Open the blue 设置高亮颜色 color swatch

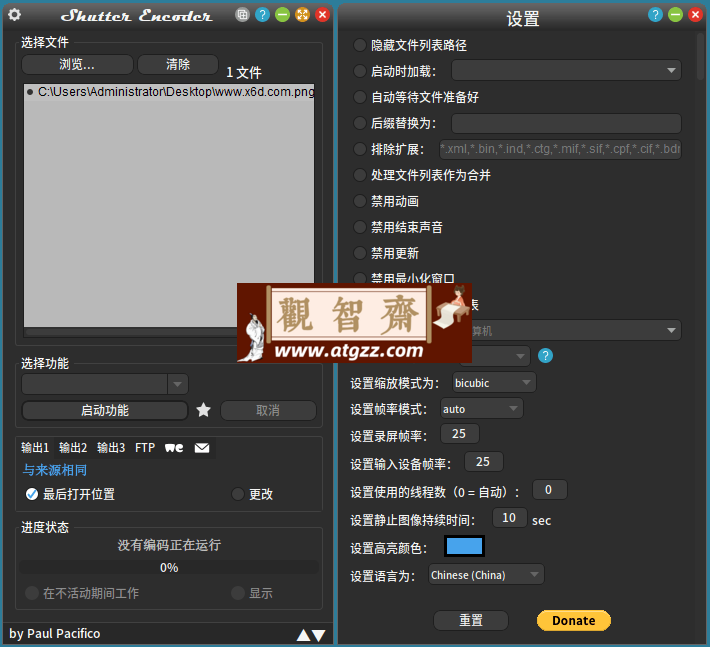pos(464,546)
